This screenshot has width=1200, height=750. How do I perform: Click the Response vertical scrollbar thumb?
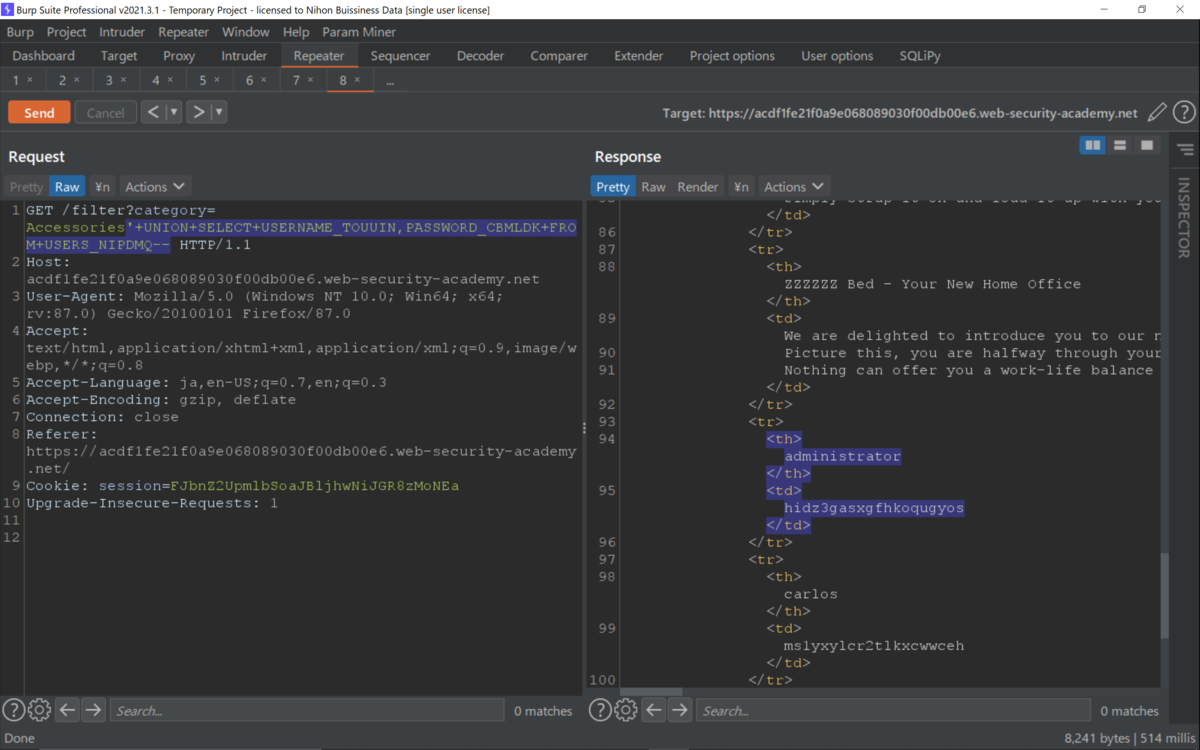1164,597
